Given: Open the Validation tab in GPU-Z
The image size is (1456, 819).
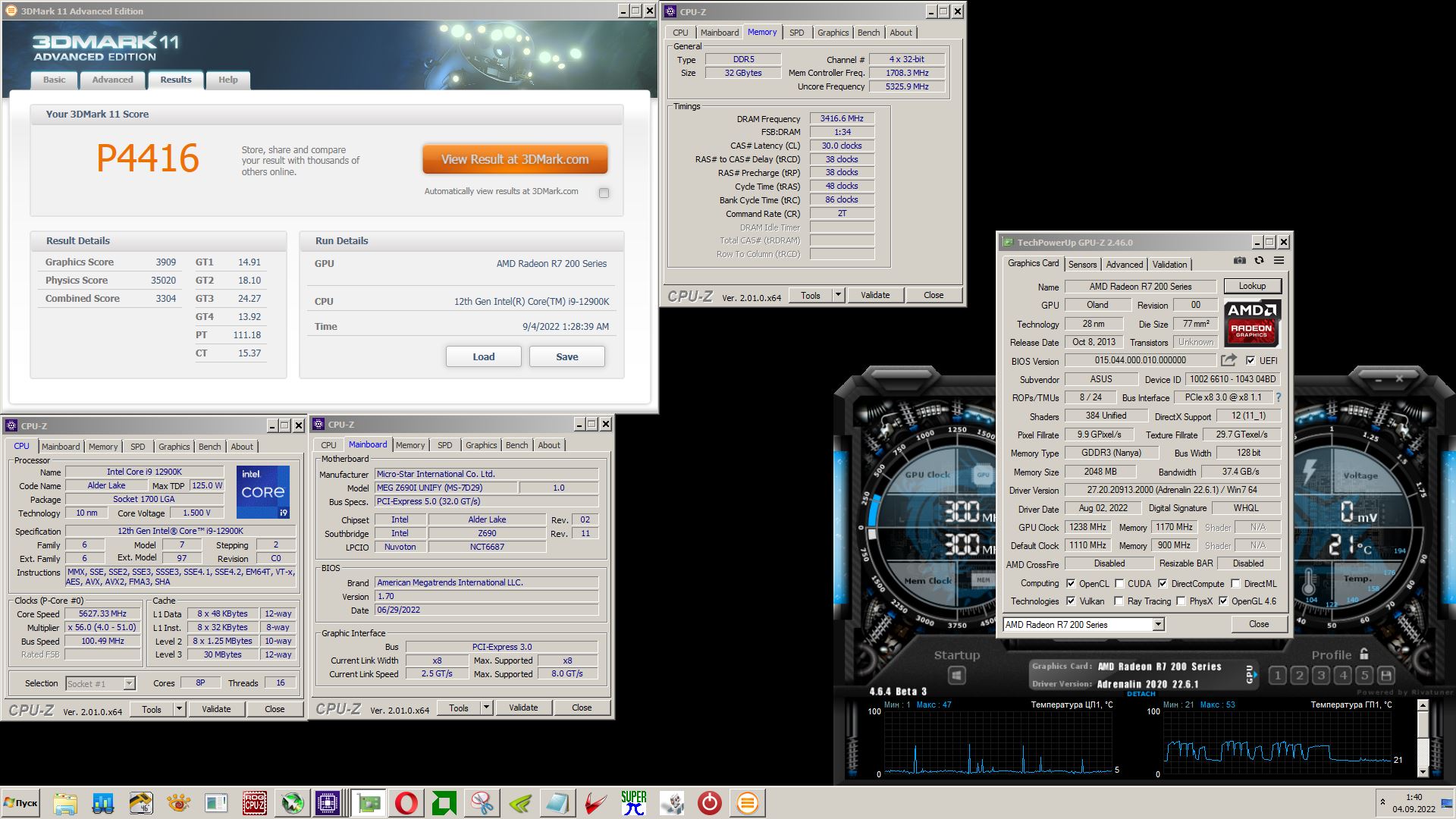Looking at the screenshot, I should pyautogui.click(x=1169, y=265).
